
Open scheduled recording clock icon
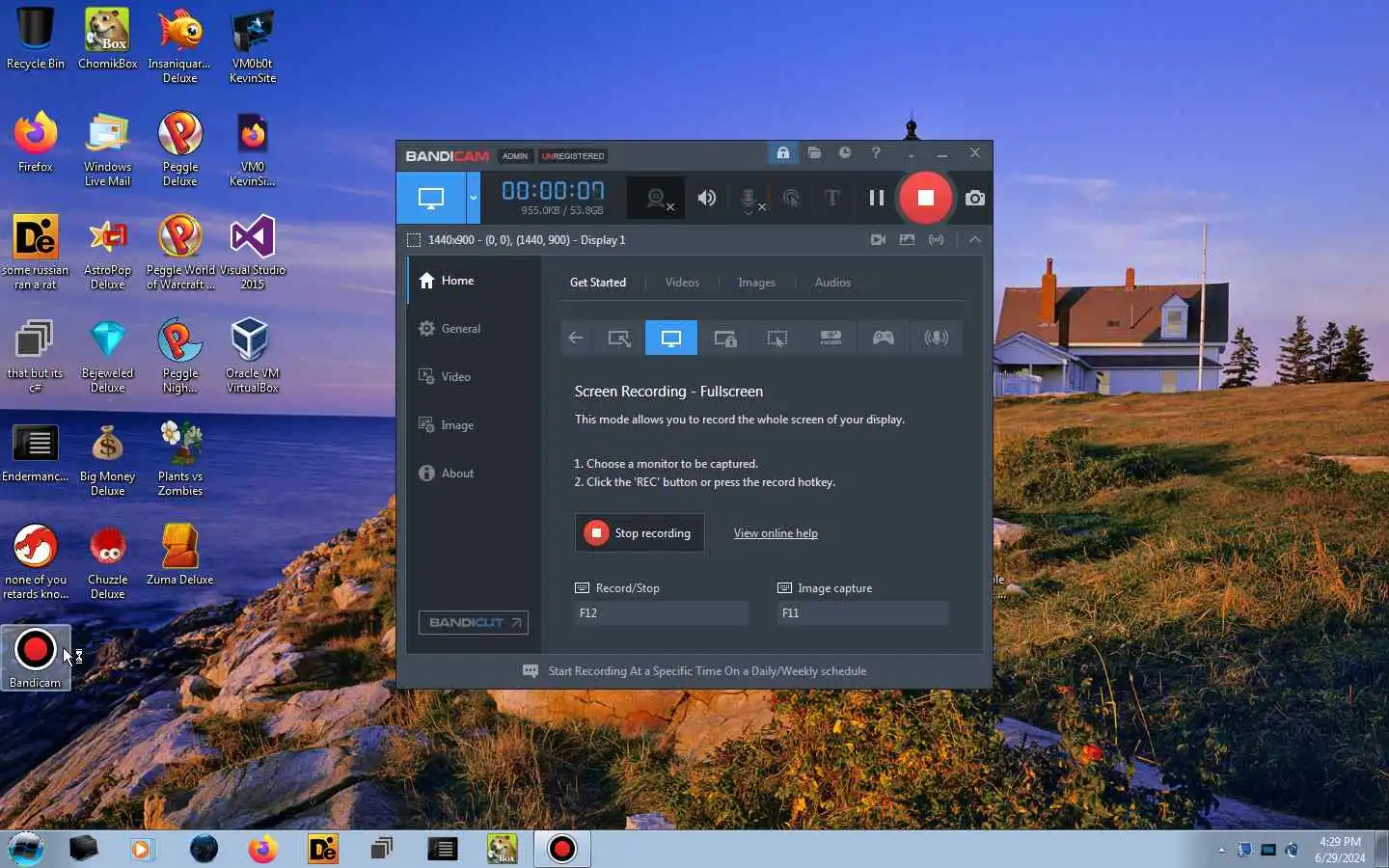(x=845, y=153)
